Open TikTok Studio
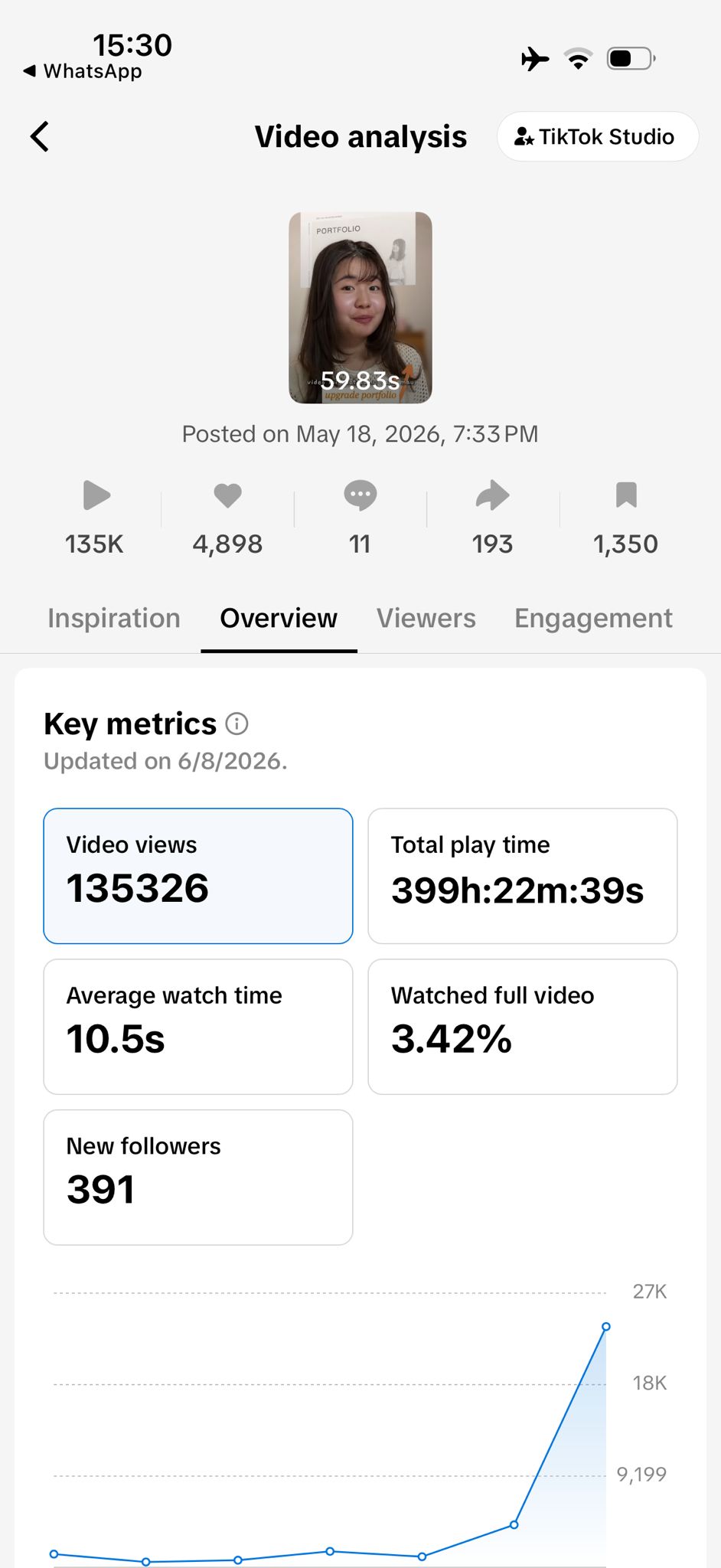The width and height of the screenshot is (721, 1568). point(597,137)
